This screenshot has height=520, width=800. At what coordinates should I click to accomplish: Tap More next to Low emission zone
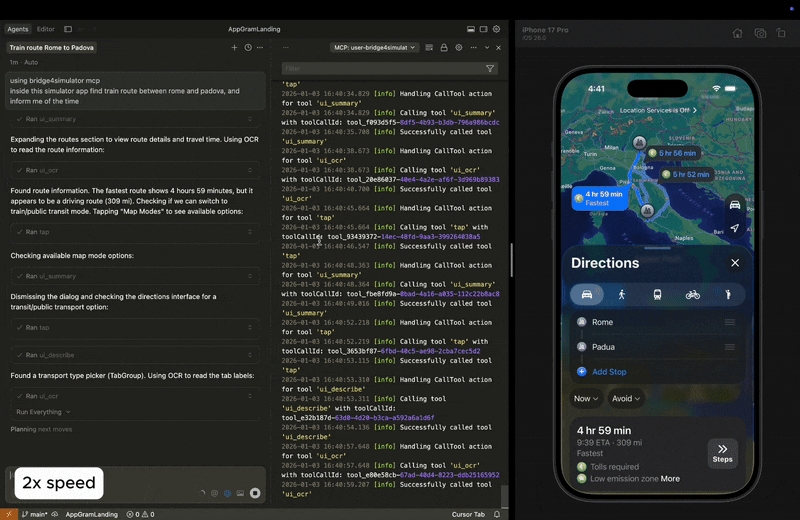(x=670, y=479)
